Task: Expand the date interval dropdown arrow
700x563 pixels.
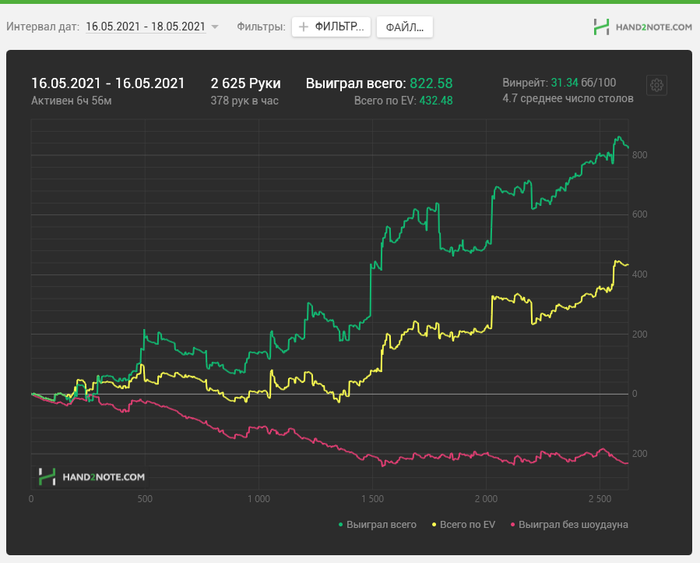Action: [x=215, y=27]
